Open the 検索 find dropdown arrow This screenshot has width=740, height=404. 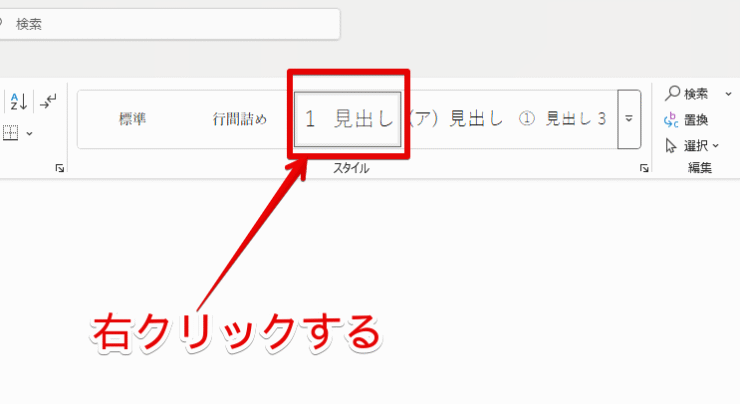click(x=728, y=94)
